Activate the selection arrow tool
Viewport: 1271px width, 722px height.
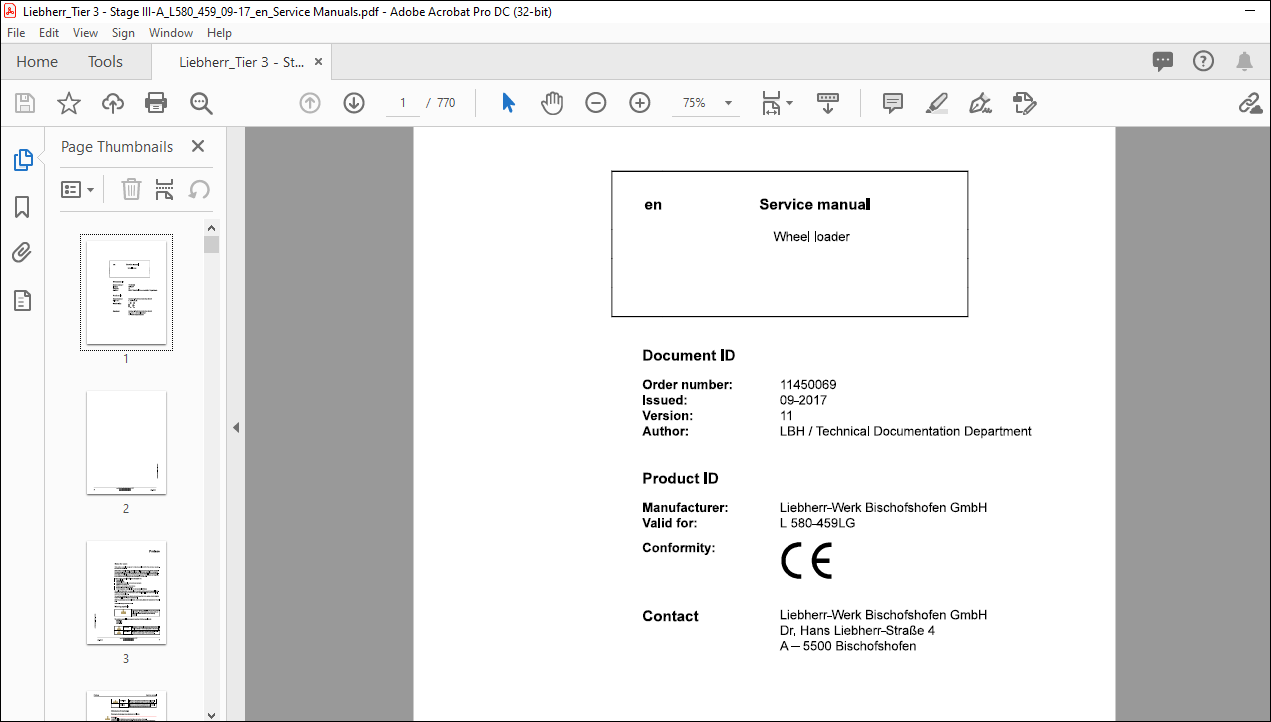508,103
